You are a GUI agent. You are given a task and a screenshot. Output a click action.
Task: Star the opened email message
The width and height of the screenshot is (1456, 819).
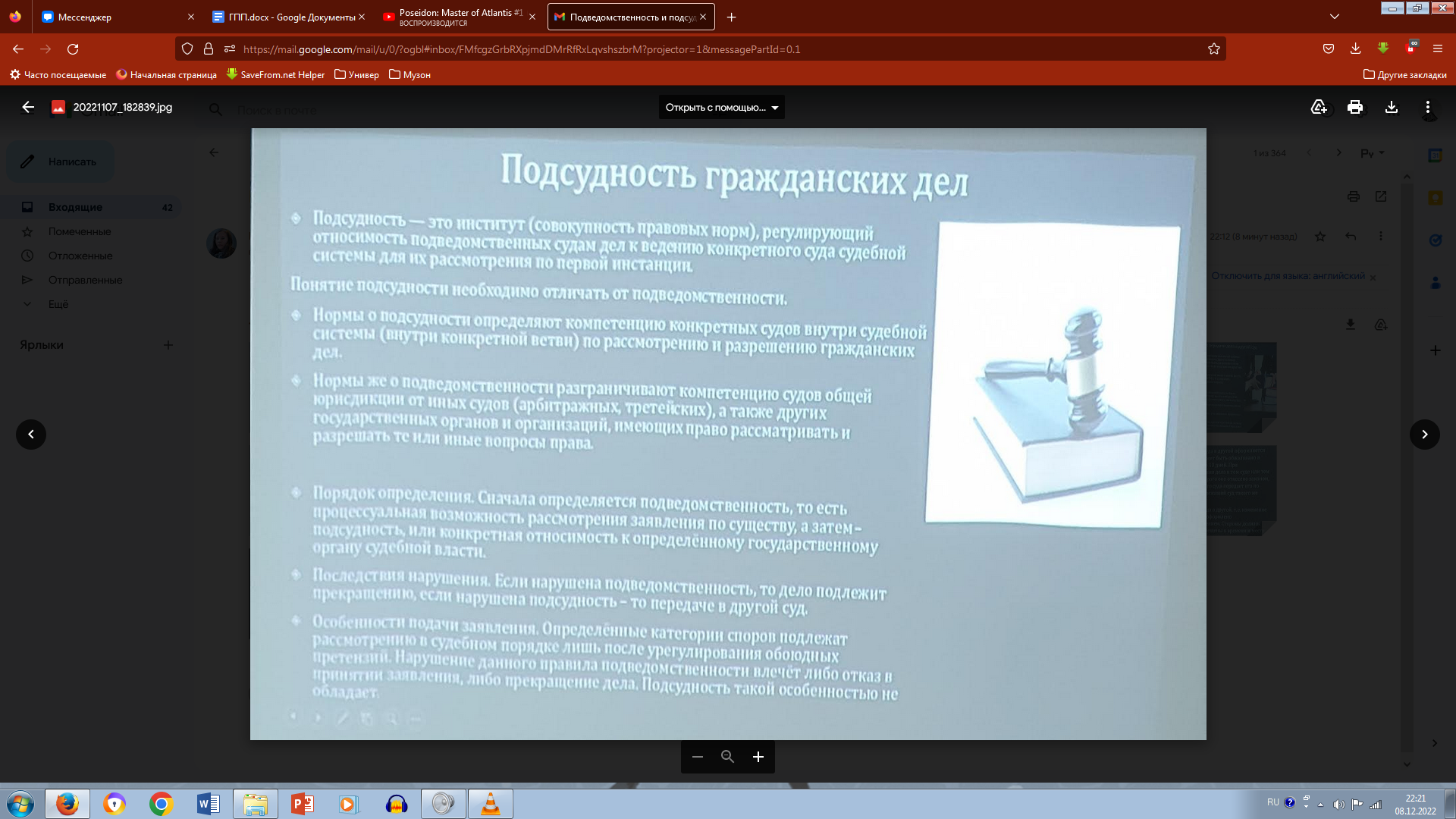(x=1320, y=237)
